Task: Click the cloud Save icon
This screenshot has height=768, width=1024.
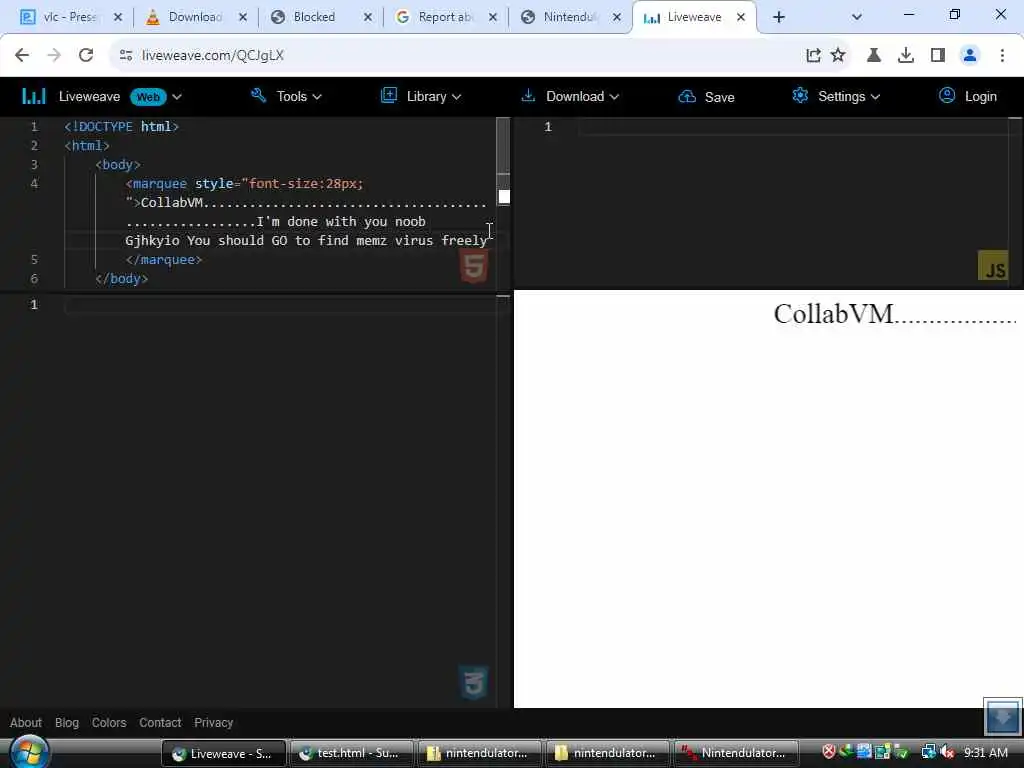Action: [687, 97]
